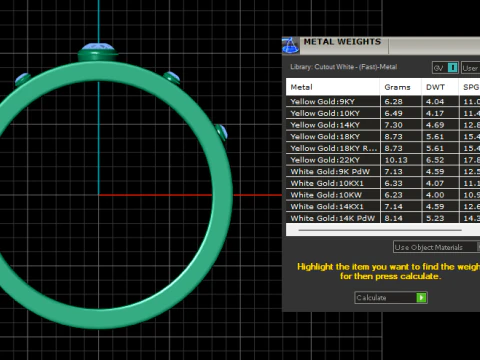480x360 pixels.
Task: Click the 10.13 grams value
Action: tap(396, 160)
